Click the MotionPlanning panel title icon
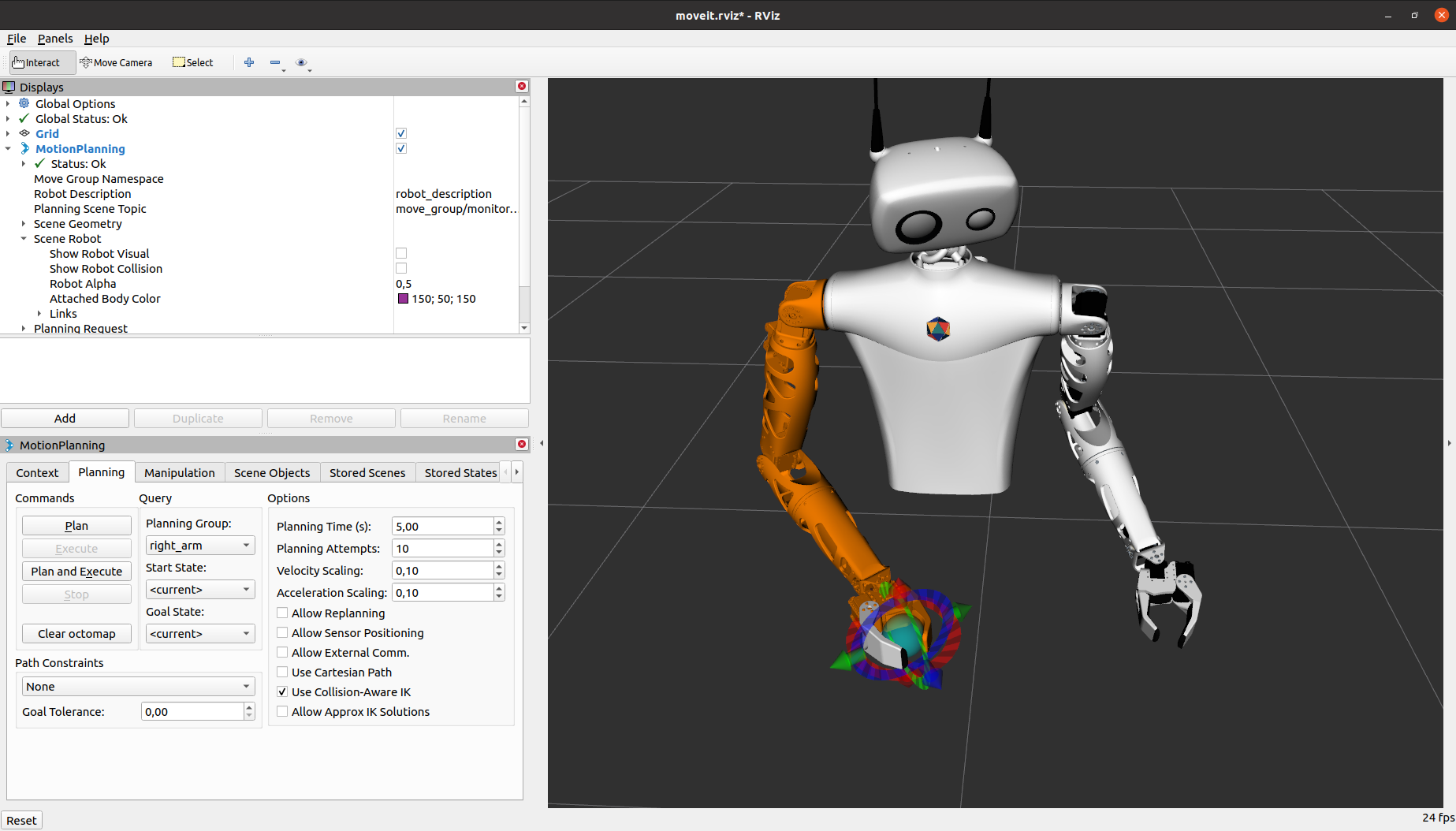This screenshot has width=1456, height=831. point(9,445)
